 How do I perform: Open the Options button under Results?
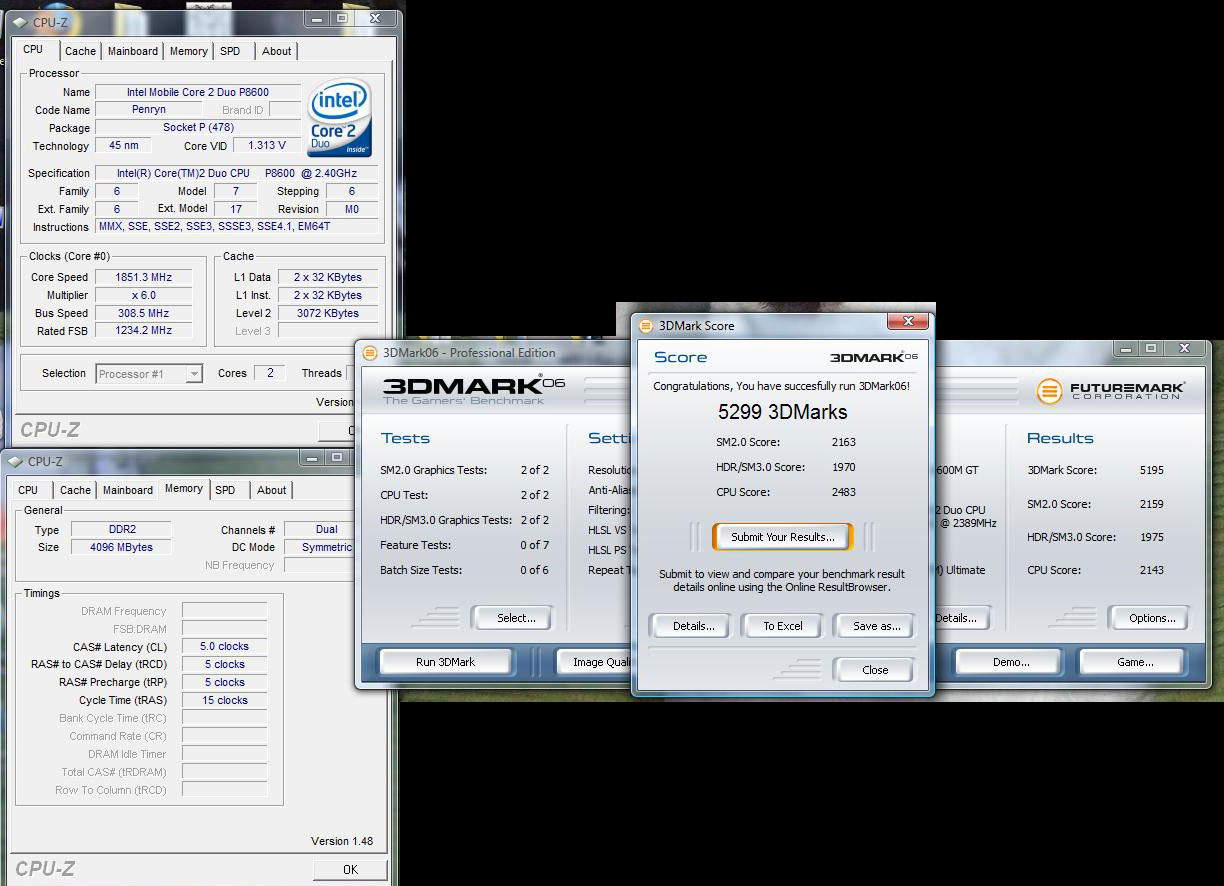pyautogui.click(x=1151, y=618)
